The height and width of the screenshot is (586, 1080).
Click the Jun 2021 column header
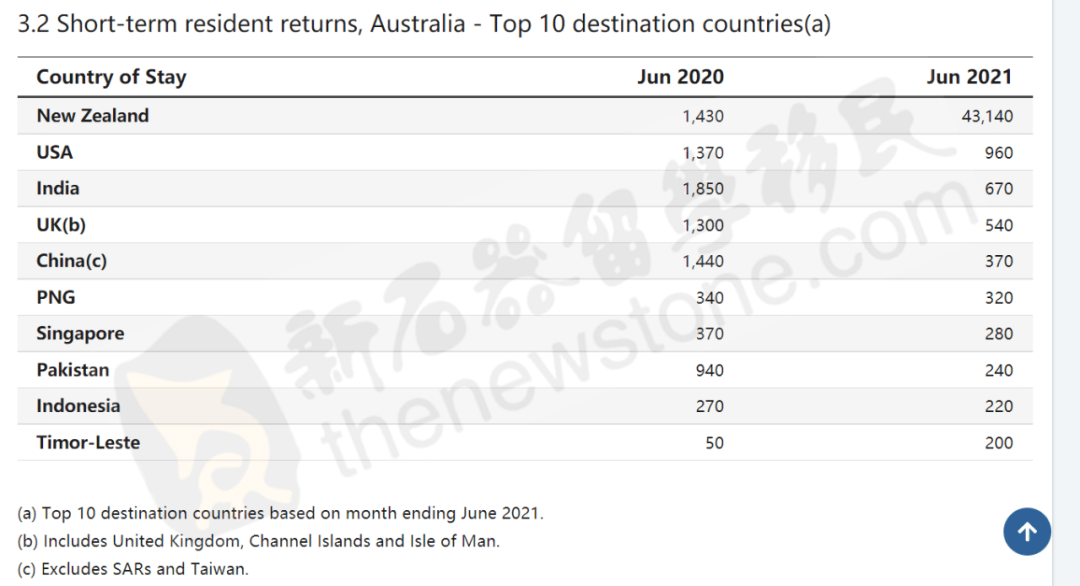pos(969,77)
